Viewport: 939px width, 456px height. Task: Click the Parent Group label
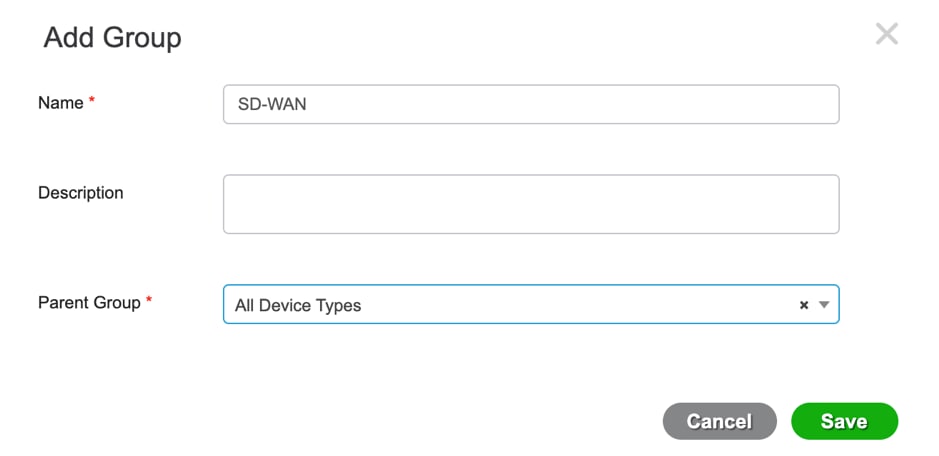click(x=89, y=302)
